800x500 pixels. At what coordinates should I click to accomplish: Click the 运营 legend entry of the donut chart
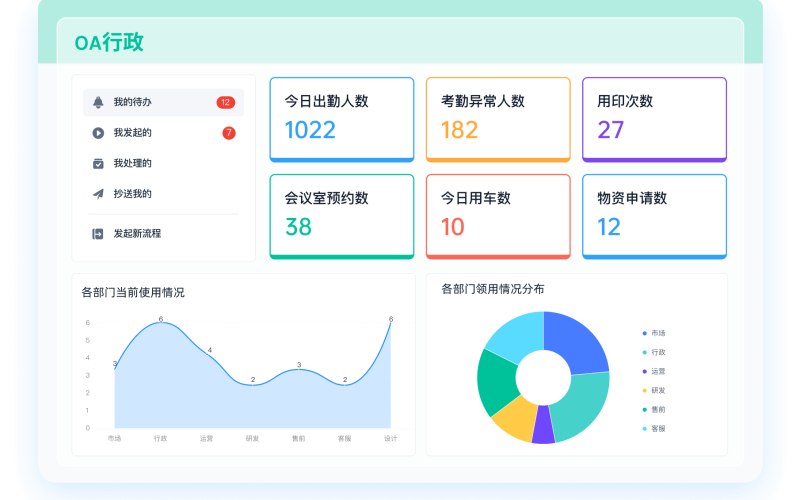click(654, 371)
